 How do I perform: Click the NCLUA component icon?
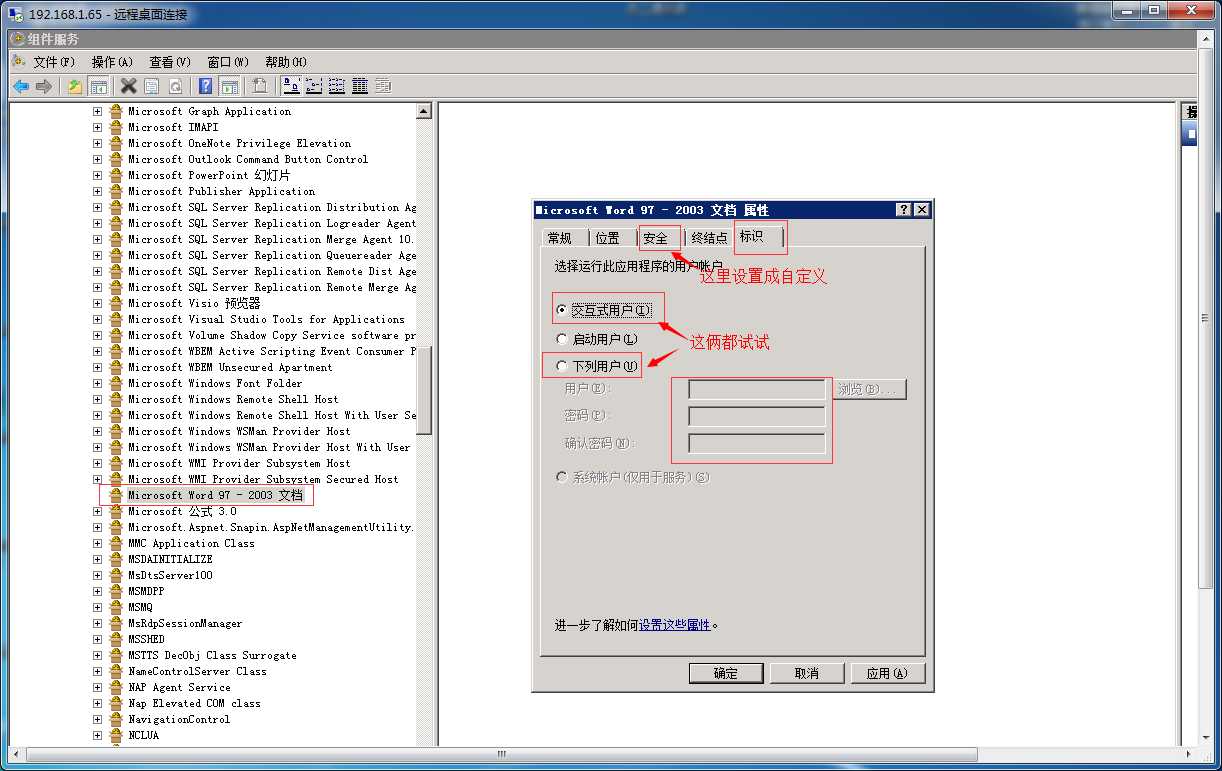[x=116, y=735]
